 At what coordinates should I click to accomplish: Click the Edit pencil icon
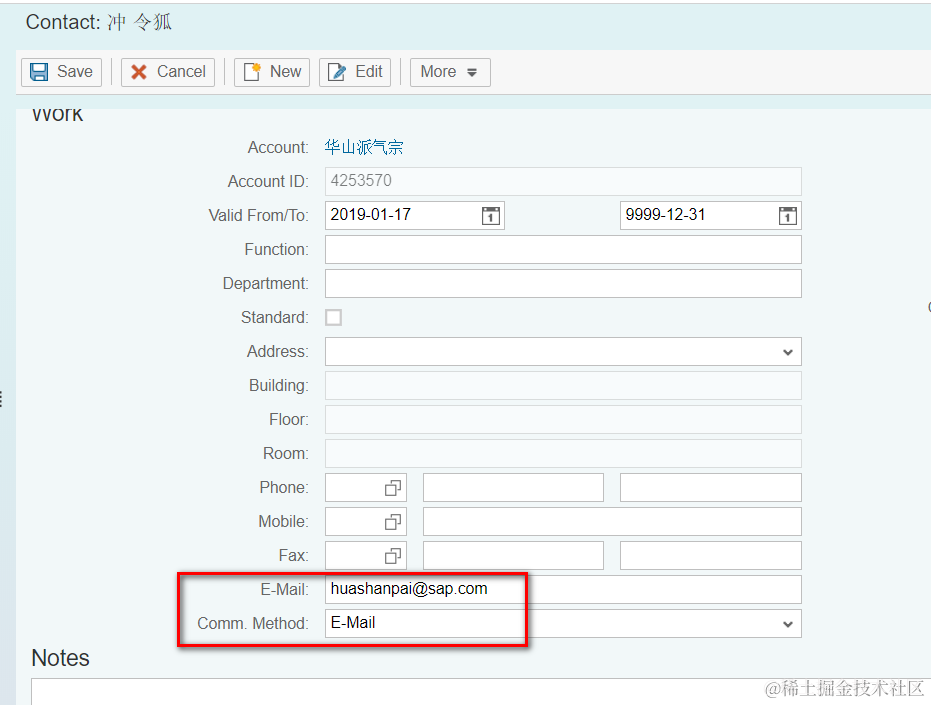337,72
